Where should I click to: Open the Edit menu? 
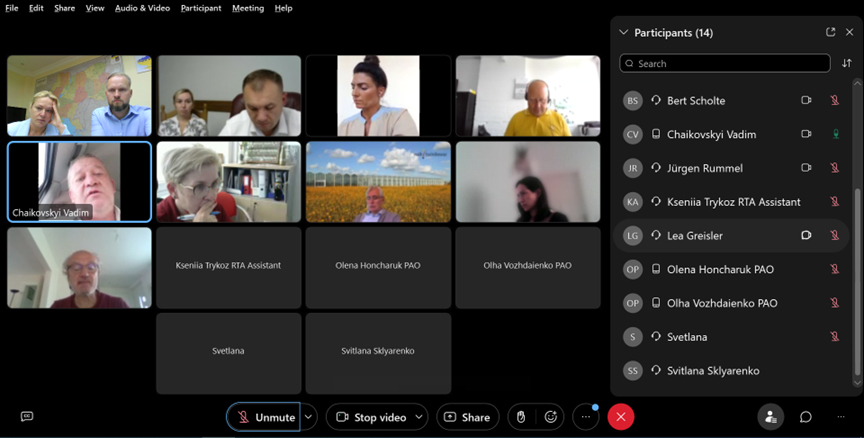coord(36,8)
